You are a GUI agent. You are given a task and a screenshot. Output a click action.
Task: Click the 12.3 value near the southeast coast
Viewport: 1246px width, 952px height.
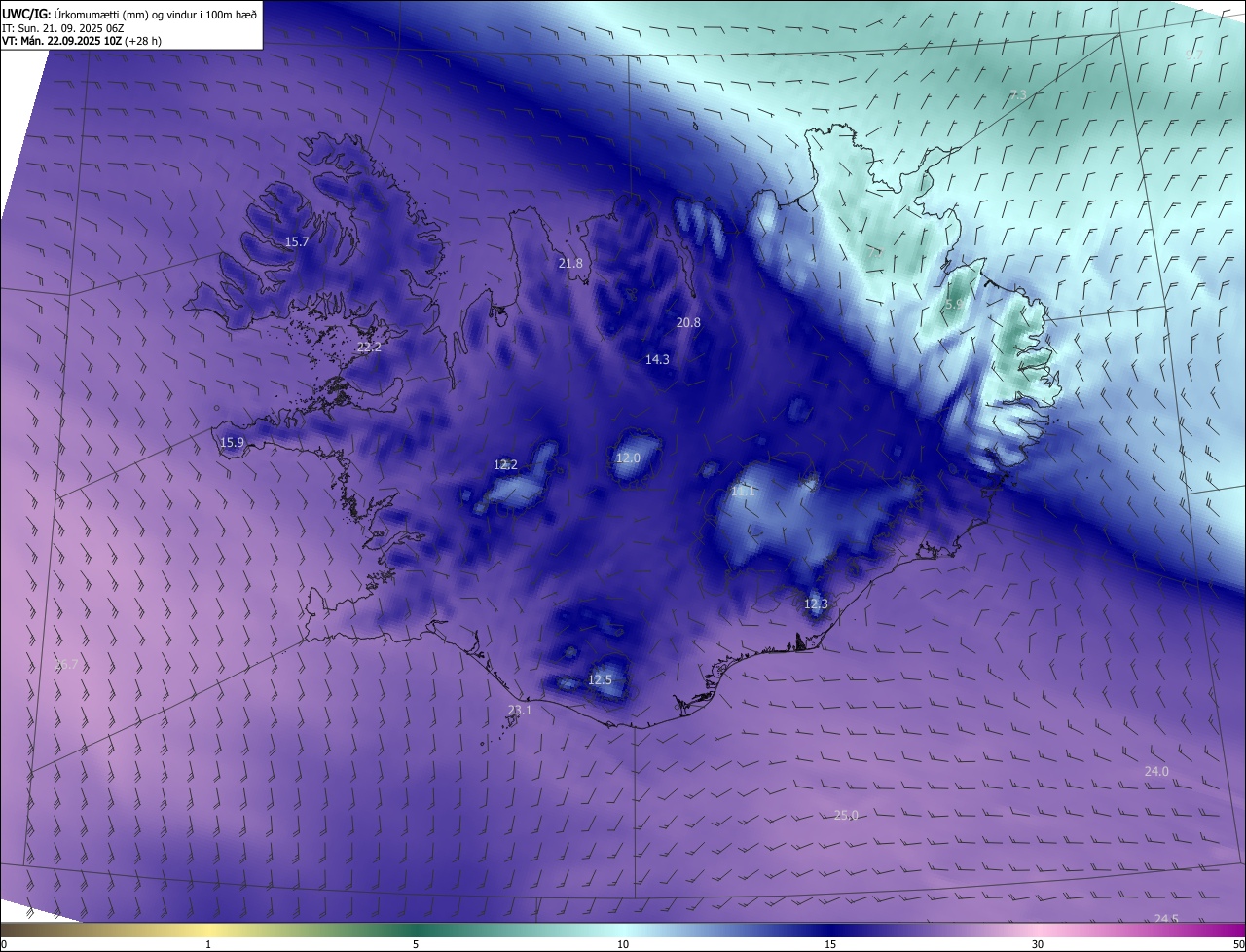pyautogui.click(x=816, y=604)
